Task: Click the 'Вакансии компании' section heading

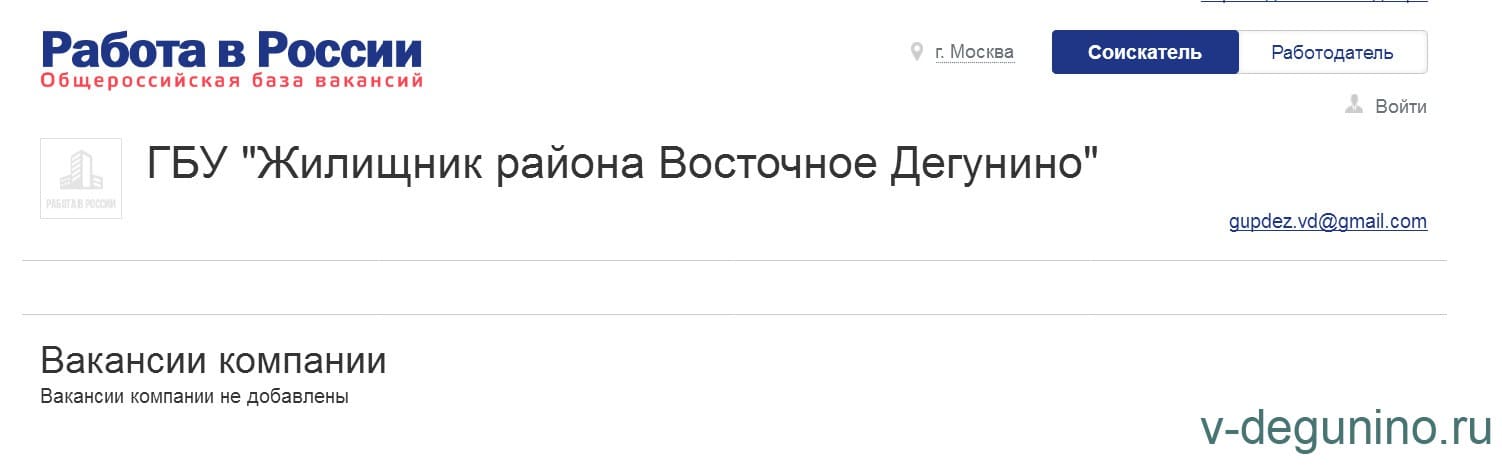Action: (x=213, y=361)
